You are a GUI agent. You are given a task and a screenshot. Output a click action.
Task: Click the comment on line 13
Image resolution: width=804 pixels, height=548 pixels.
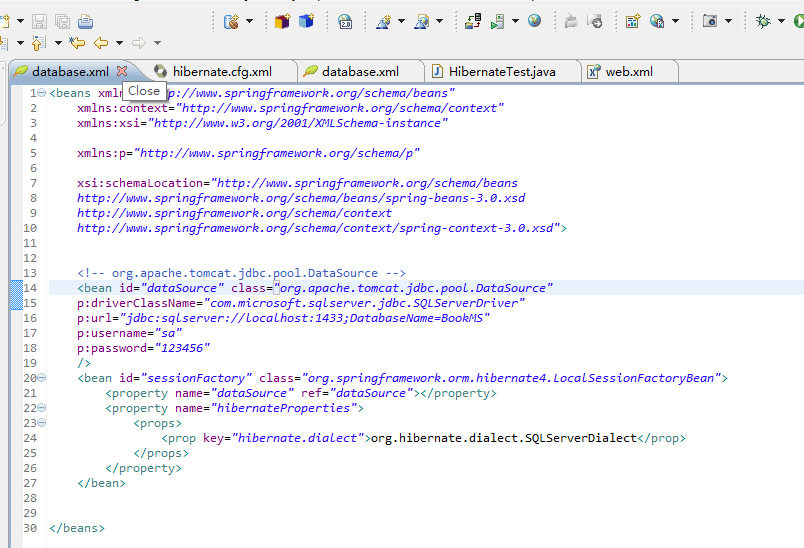tap(242, 273)
